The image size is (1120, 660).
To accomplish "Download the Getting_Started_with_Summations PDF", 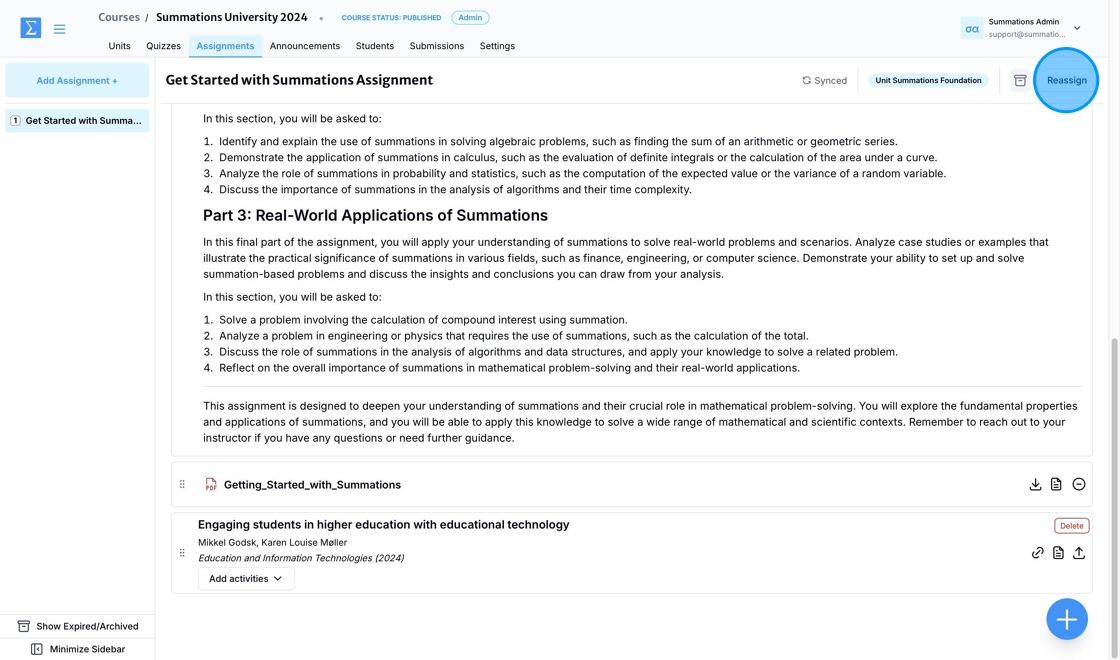I will [1035, 484].
